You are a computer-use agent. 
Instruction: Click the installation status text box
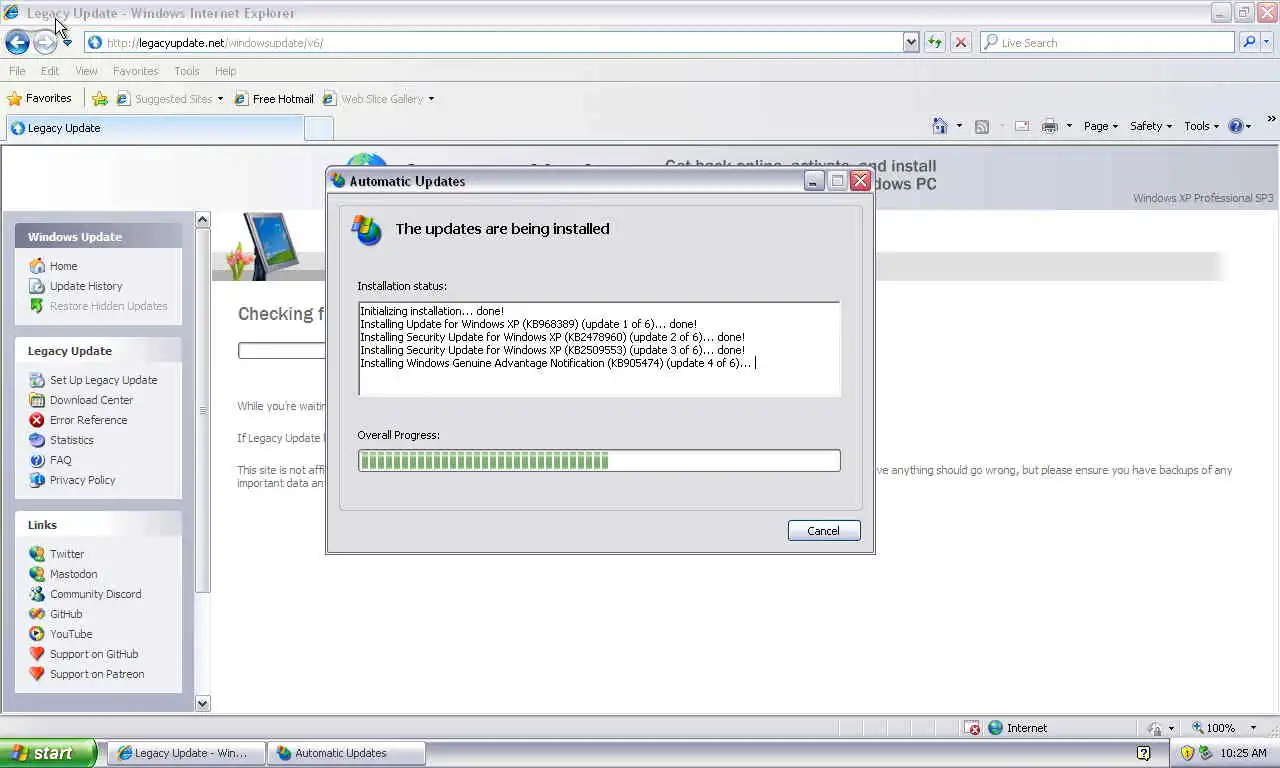[x=599, y=349]
